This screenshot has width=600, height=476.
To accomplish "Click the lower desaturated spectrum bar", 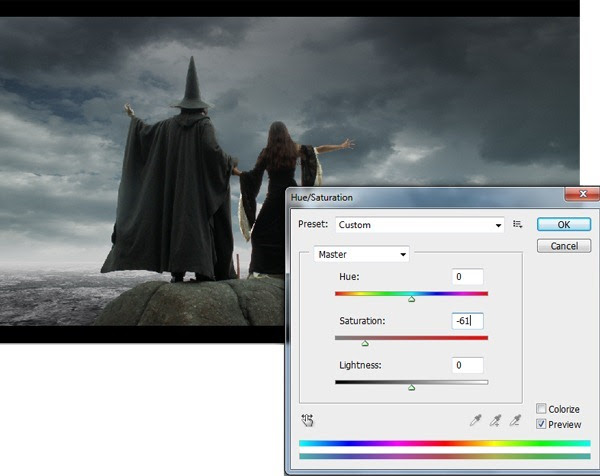I will point(445,456).
